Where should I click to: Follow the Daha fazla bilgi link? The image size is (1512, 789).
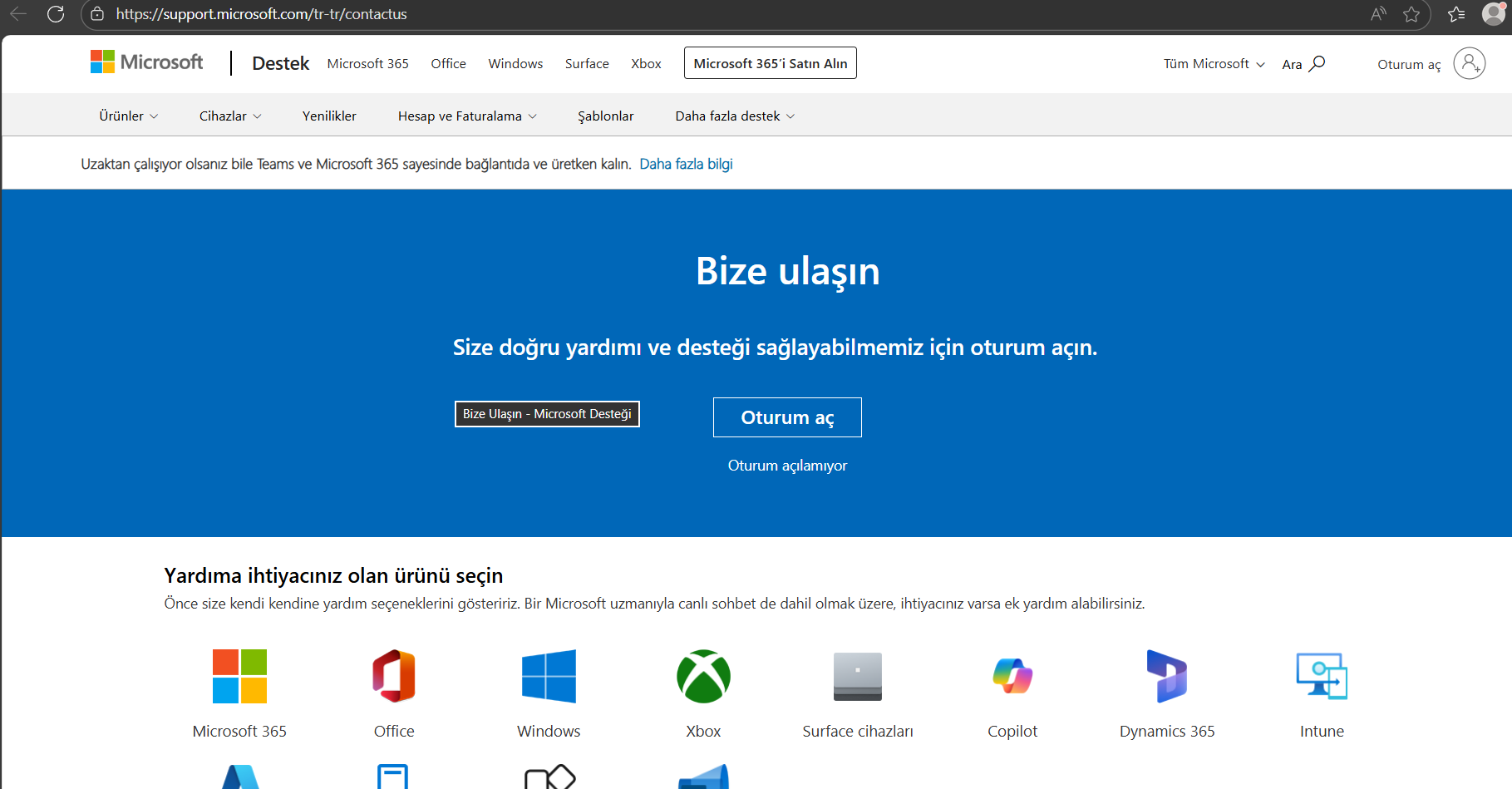pos(686,164)
